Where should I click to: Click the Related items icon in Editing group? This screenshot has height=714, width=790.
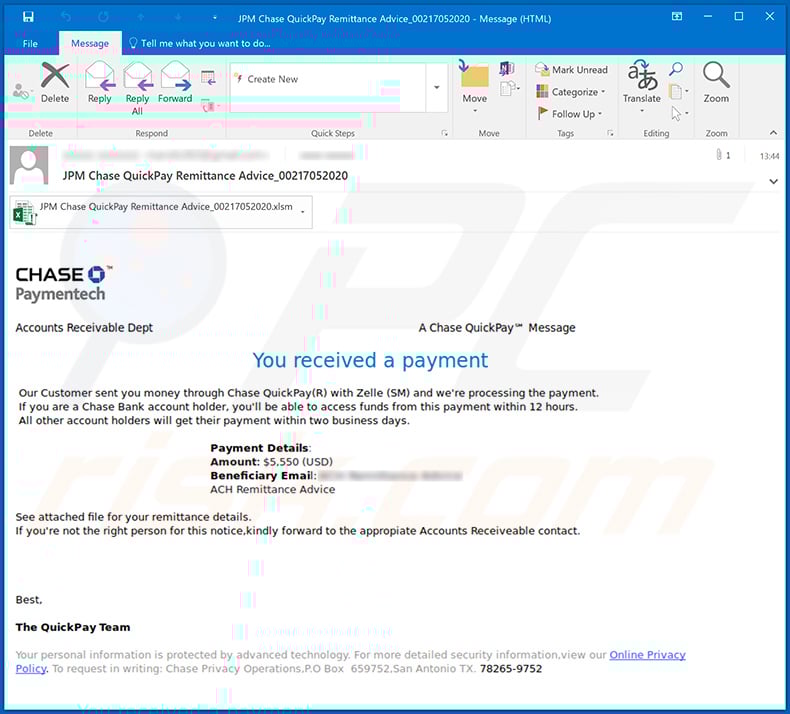676,92
